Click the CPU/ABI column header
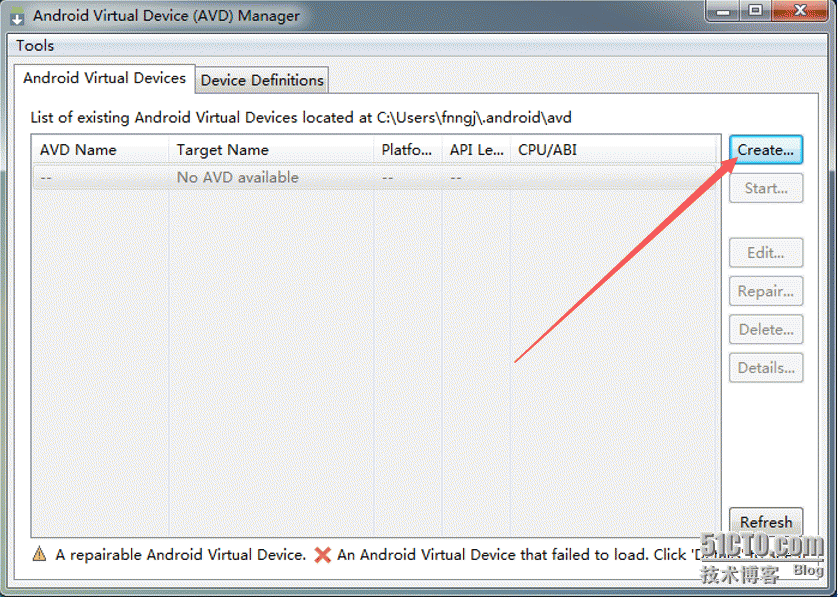The image size is (838, 598). [x=612, y=150]
